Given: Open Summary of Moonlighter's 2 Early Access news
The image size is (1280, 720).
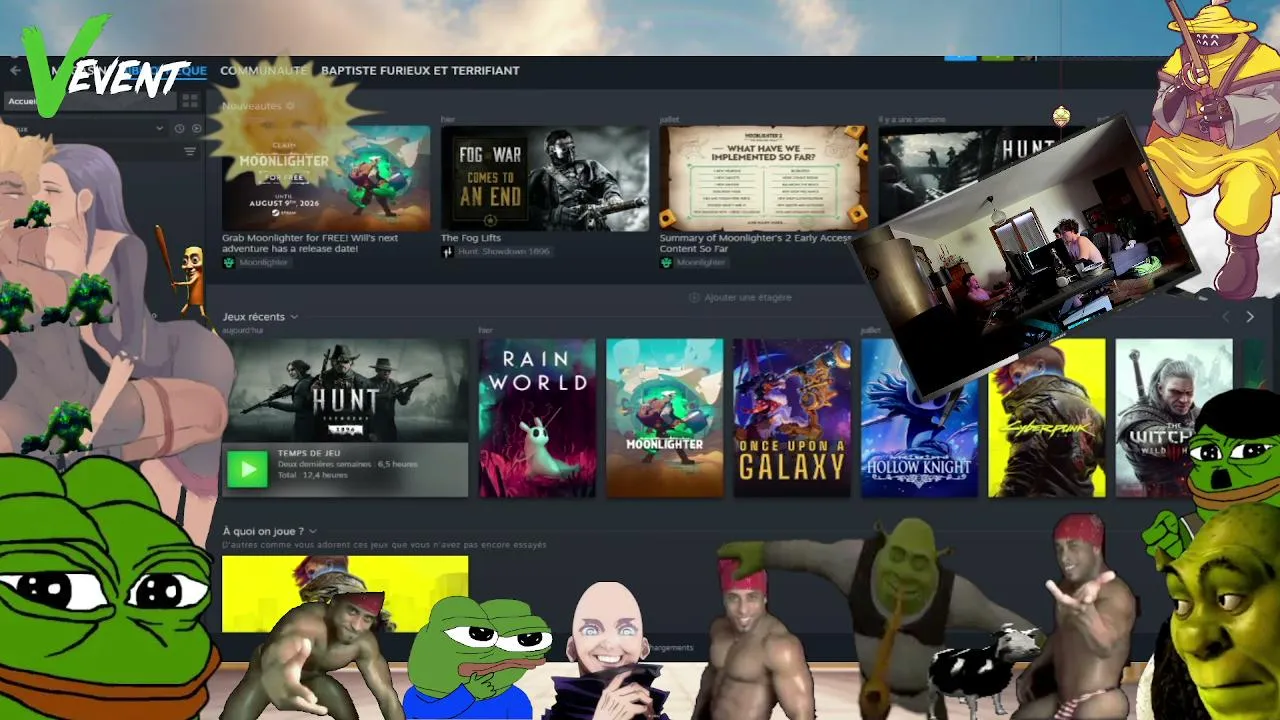Looking at the screenshot, I should [757, 243].
